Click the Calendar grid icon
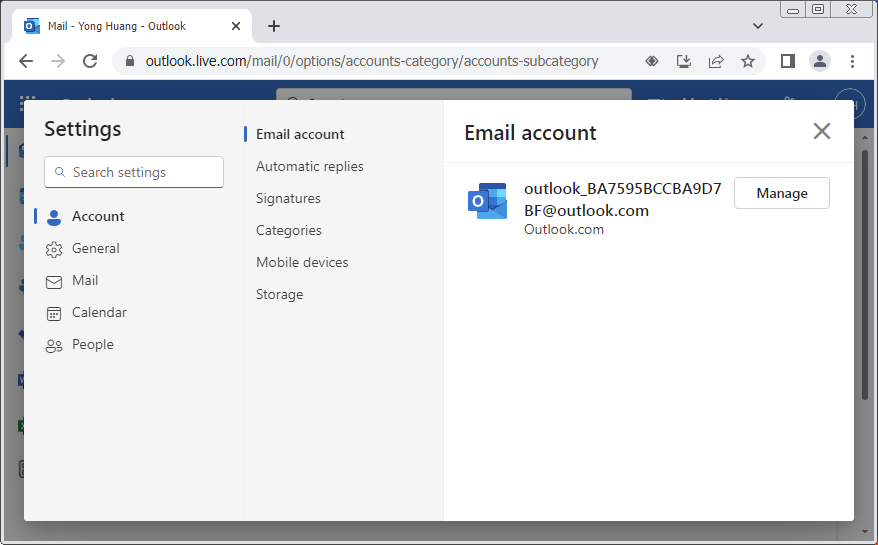Screen dimensions: 878x545 tap(54, 314)
